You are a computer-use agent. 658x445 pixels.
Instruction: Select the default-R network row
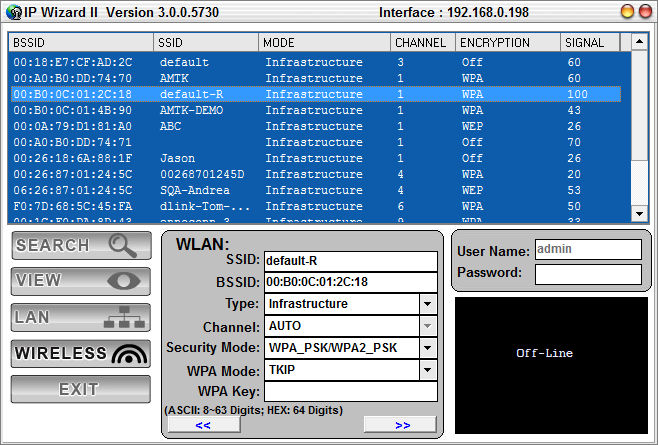tap(316, 94)
